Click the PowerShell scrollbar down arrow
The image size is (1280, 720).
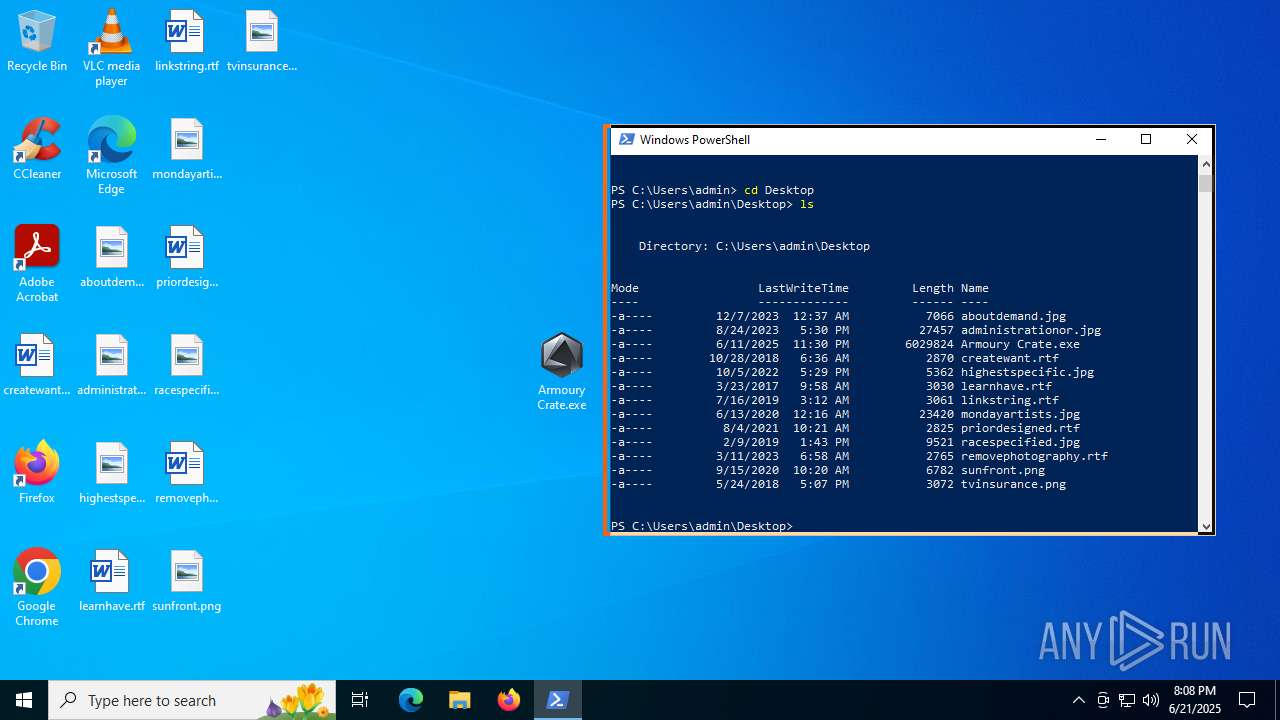(x=1205, y=526)
